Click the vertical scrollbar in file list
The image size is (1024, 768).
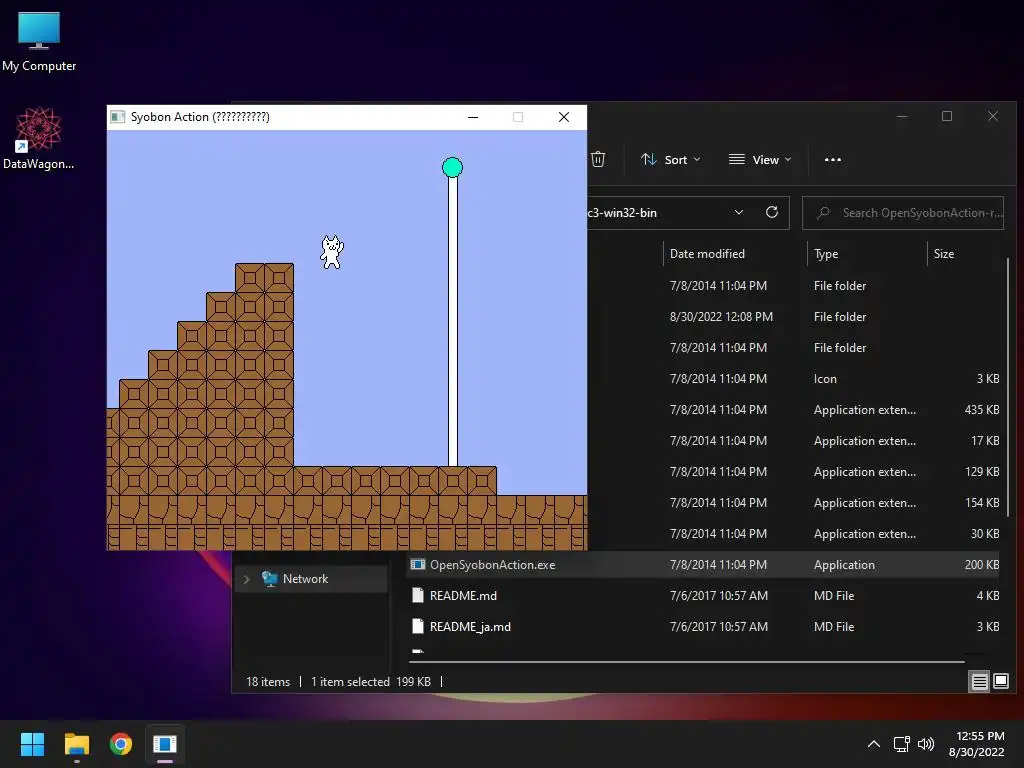[1008, 385]
